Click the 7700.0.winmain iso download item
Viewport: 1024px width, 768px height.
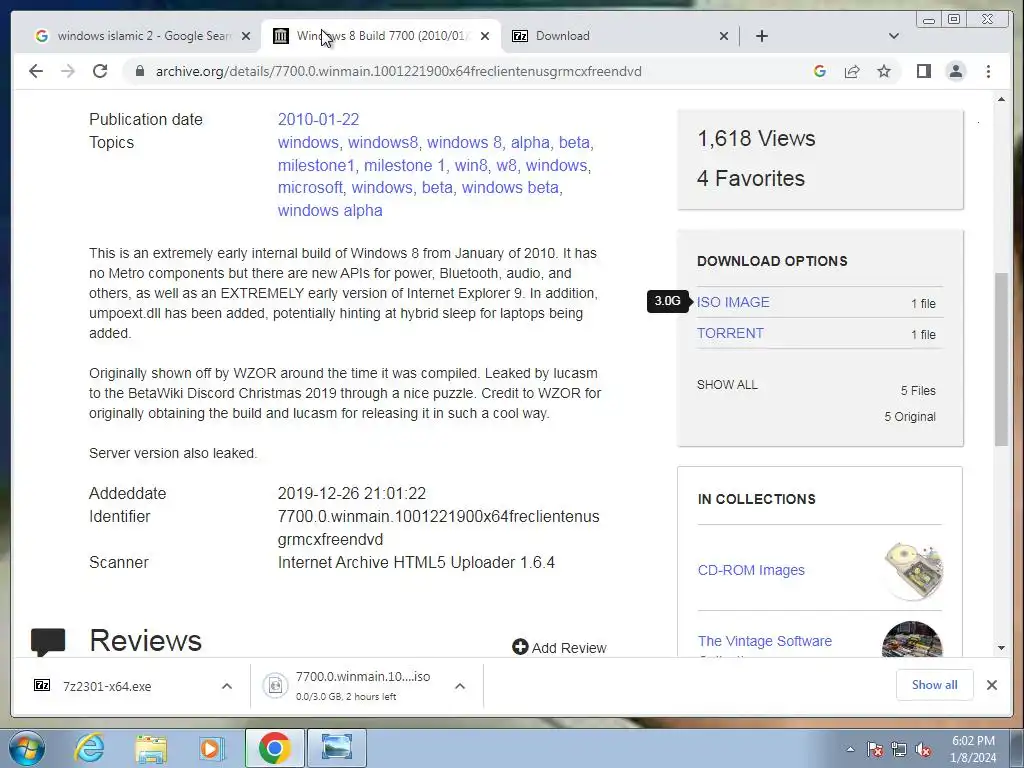click(x=354, y=686)
